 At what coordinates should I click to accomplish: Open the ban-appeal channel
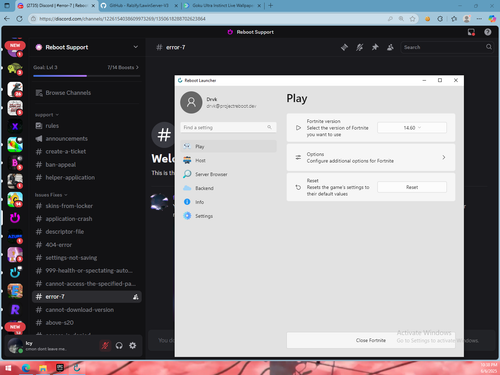[87, 165]
